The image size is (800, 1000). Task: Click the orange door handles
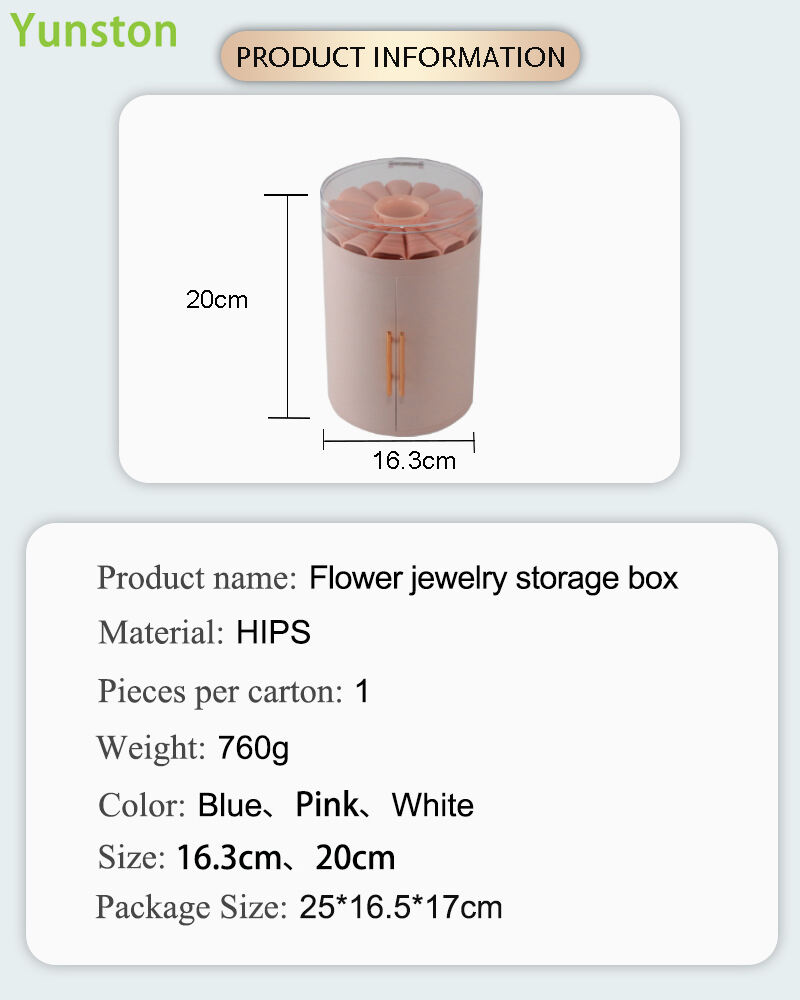point(396,364)
